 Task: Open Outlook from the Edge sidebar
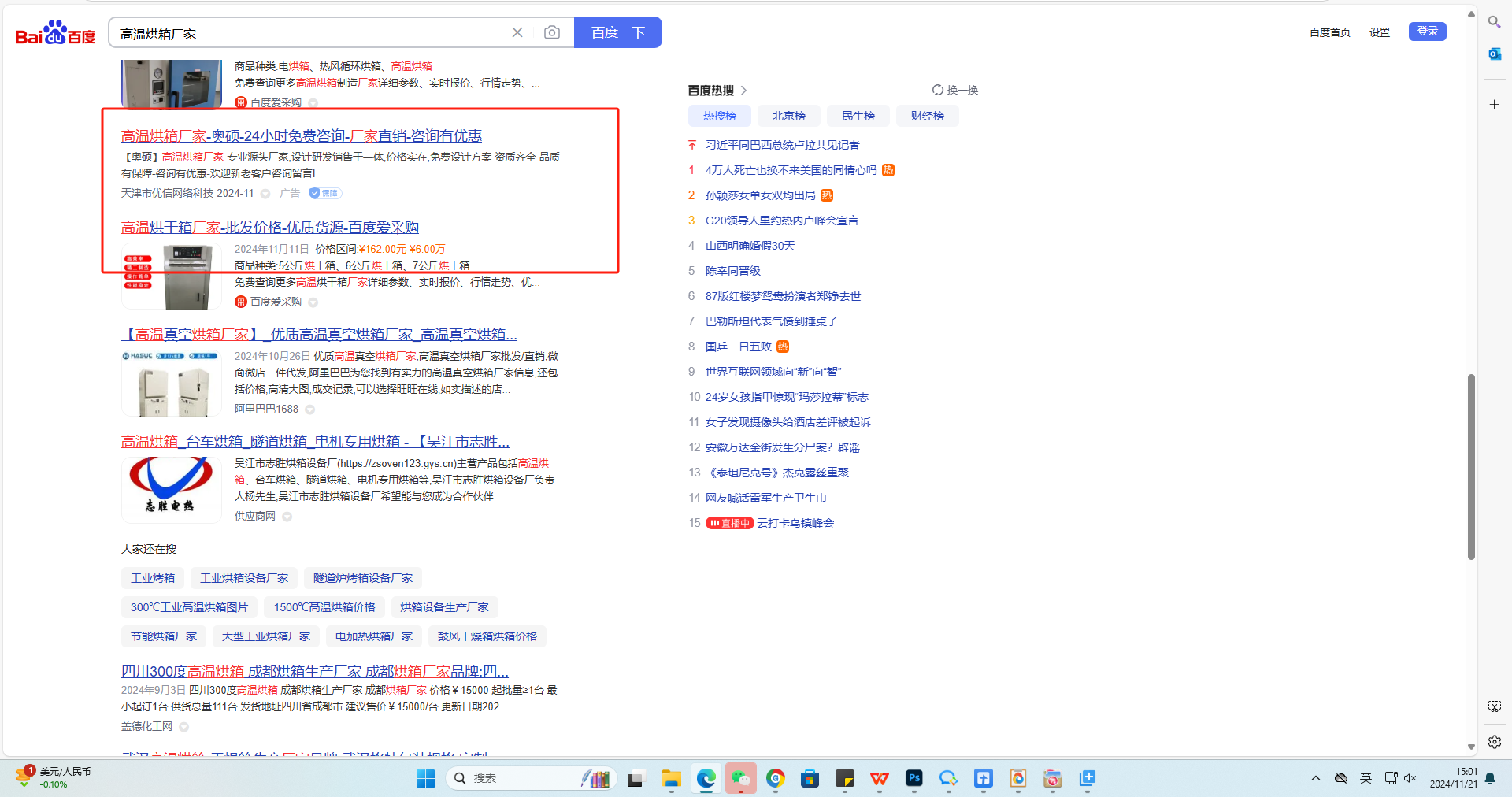point(1494,54)
